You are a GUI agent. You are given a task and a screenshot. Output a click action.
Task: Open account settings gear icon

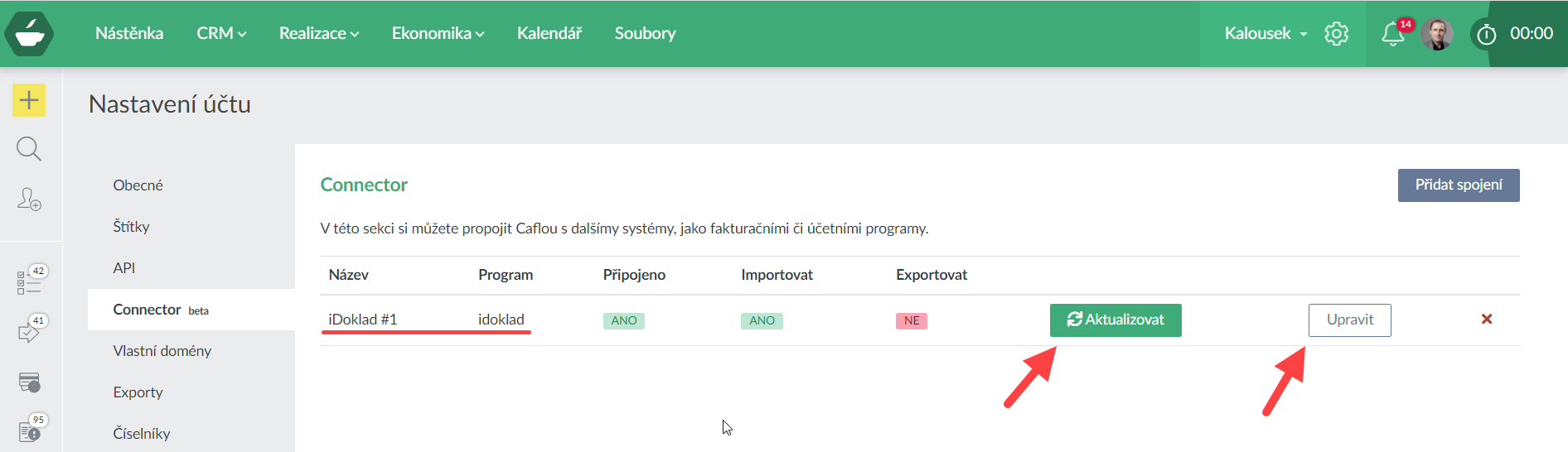[x=1336, y=34]
